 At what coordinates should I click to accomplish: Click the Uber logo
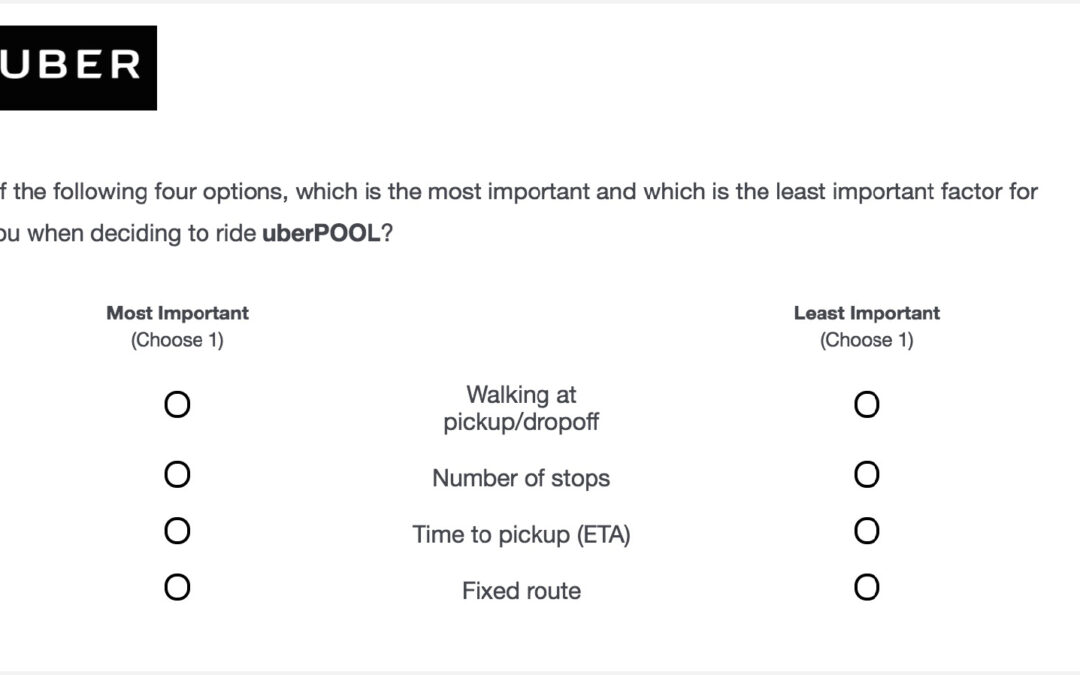[78, 68]
